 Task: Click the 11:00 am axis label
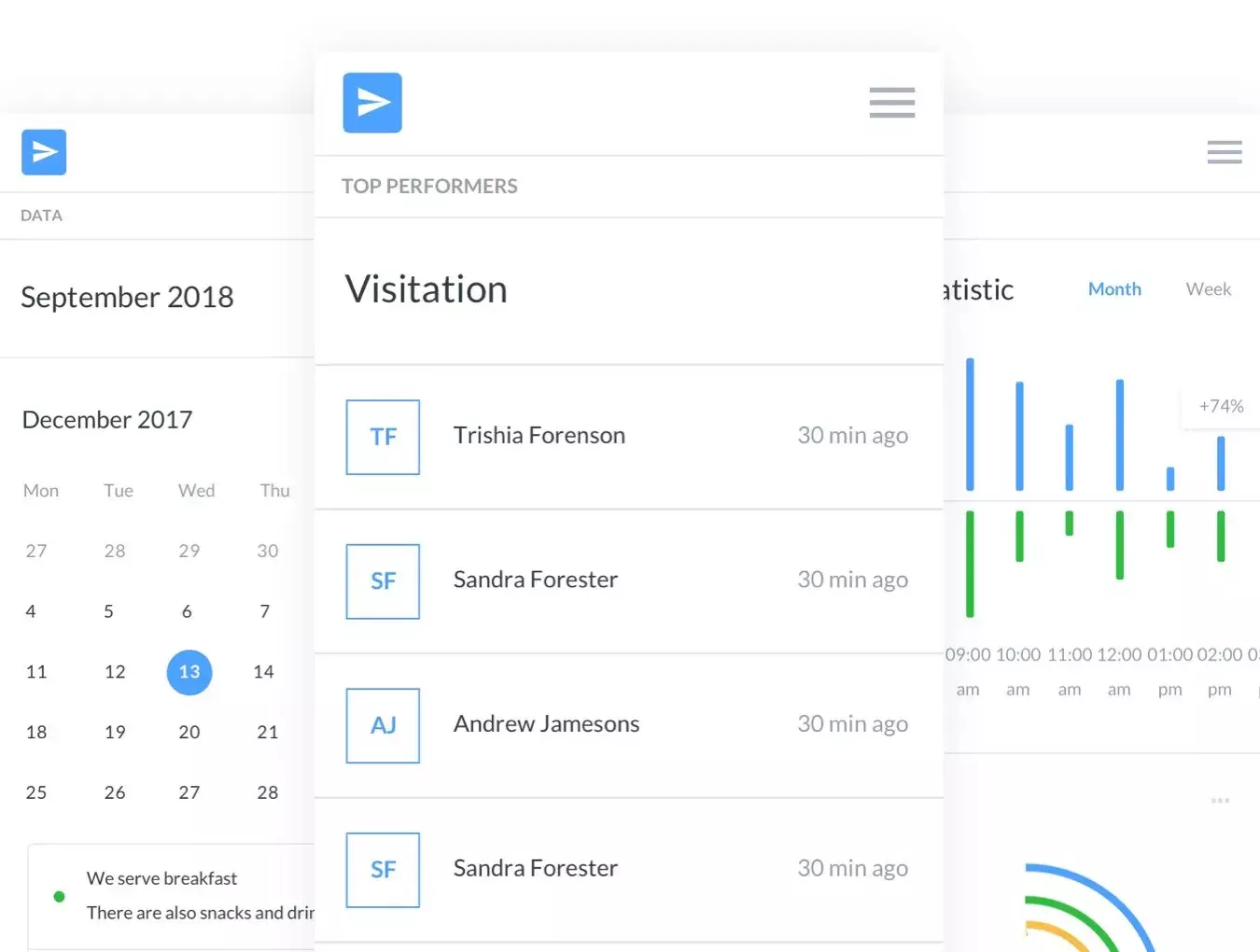click(1070, 671)
